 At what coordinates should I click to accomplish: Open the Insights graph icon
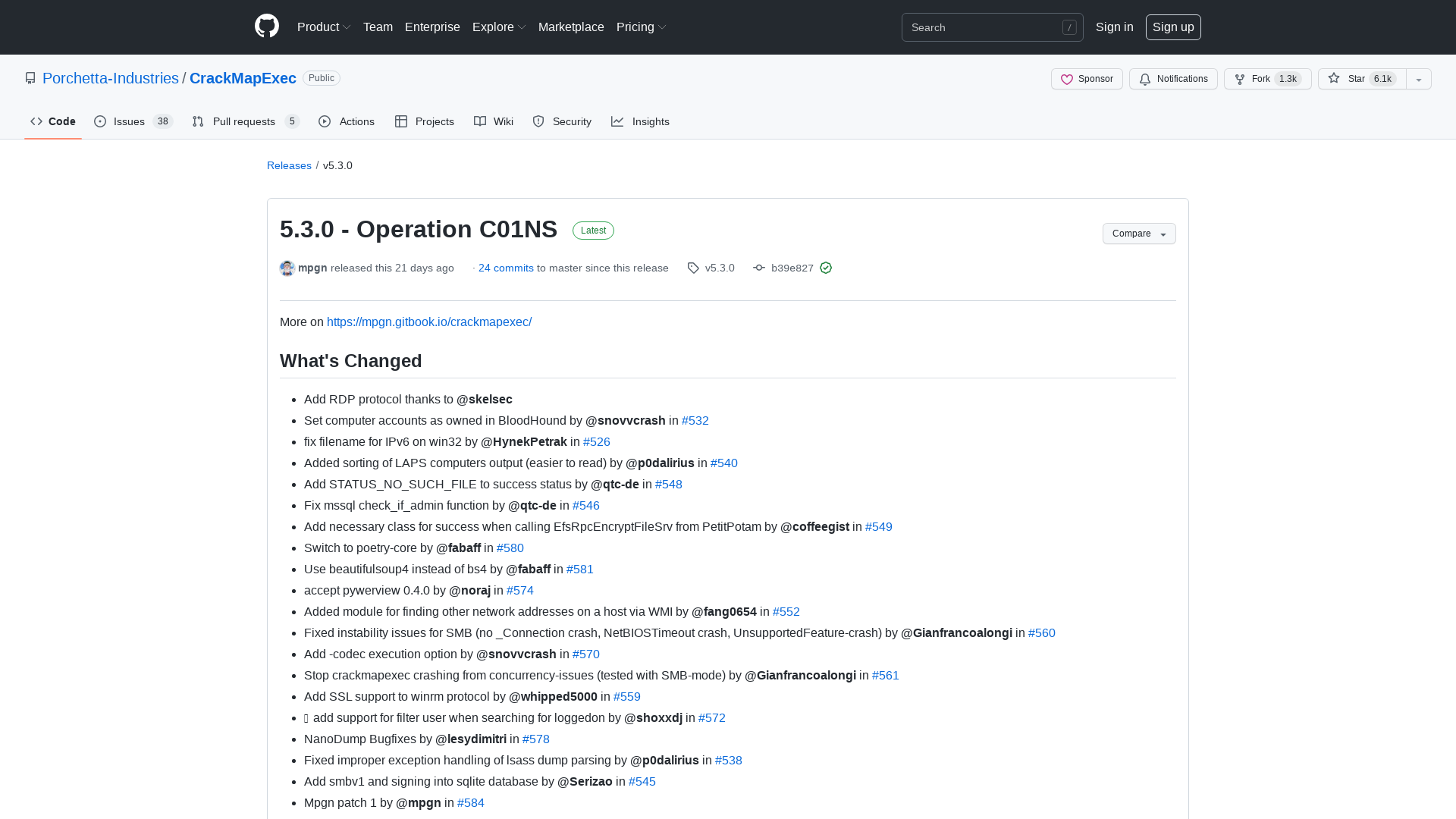click(619, 121)
